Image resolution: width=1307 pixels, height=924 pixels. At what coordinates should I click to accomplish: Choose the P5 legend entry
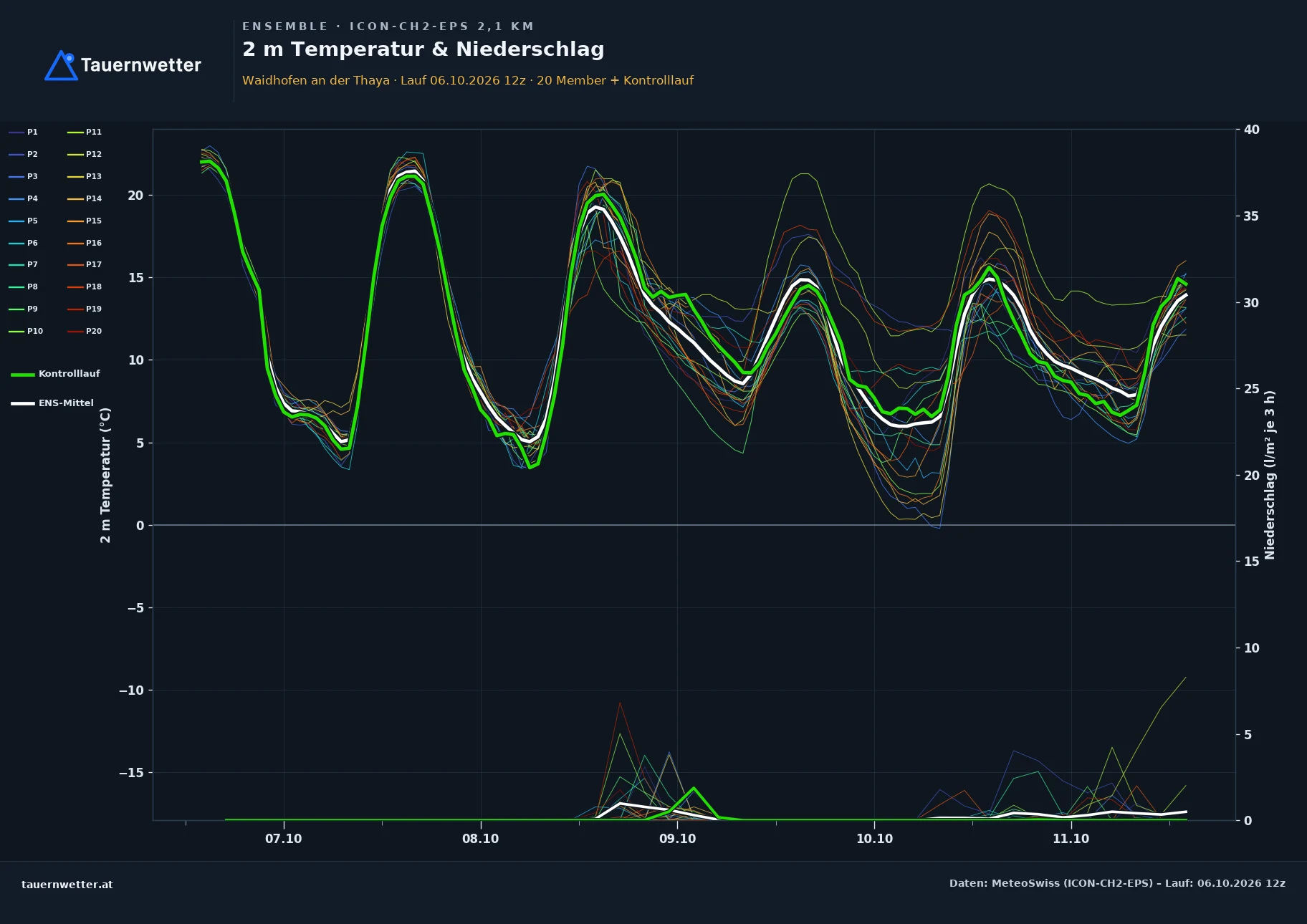coord(24,221)
